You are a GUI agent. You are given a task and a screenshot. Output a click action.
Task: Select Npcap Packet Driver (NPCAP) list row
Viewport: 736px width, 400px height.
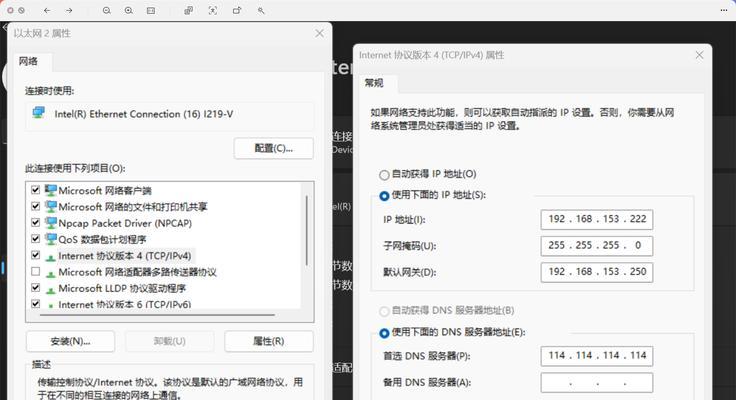[x=125, y=223]
